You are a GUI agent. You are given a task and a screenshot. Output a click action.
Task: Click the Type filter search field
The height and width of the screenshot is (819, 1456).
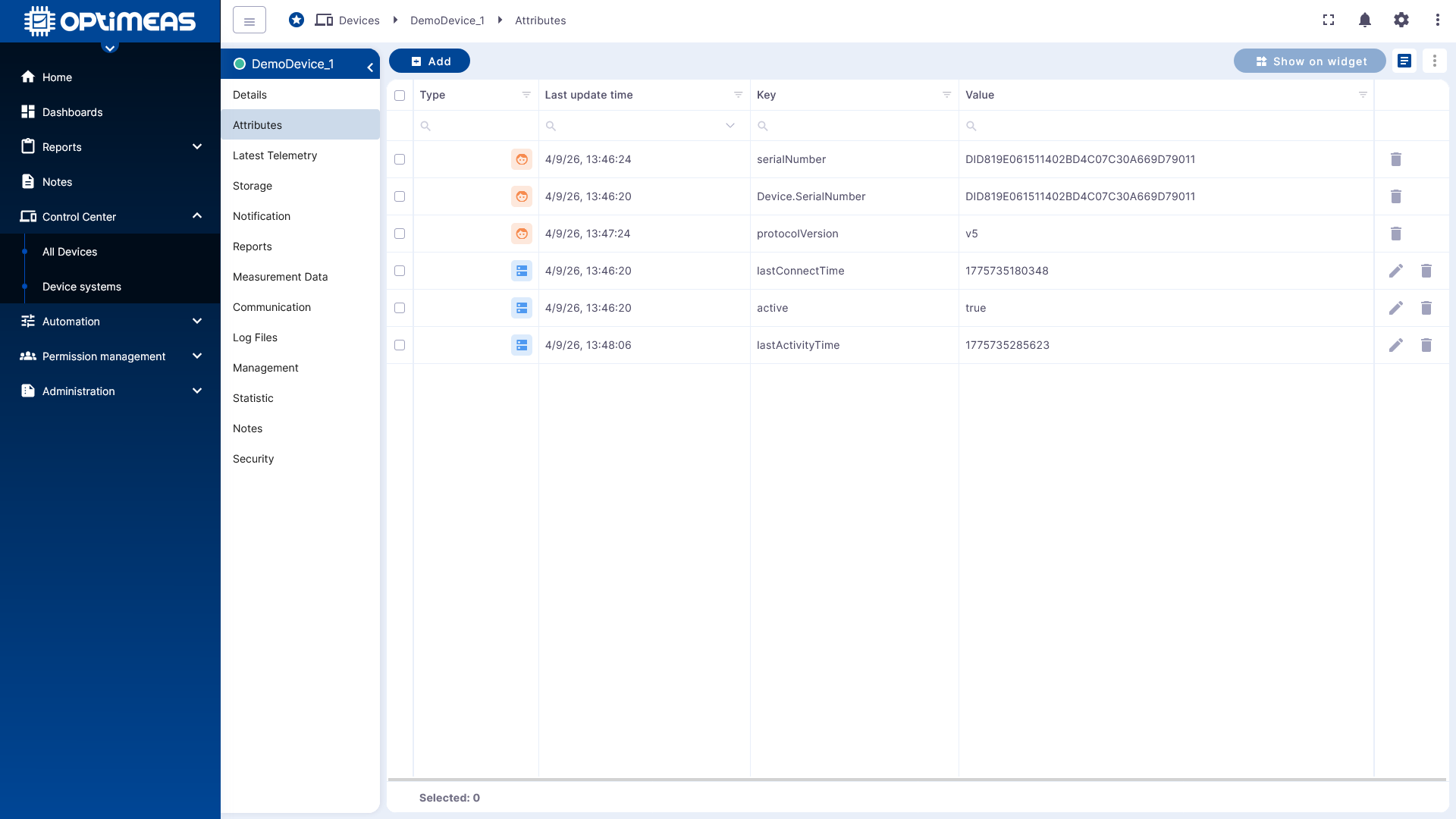[475, 126]
